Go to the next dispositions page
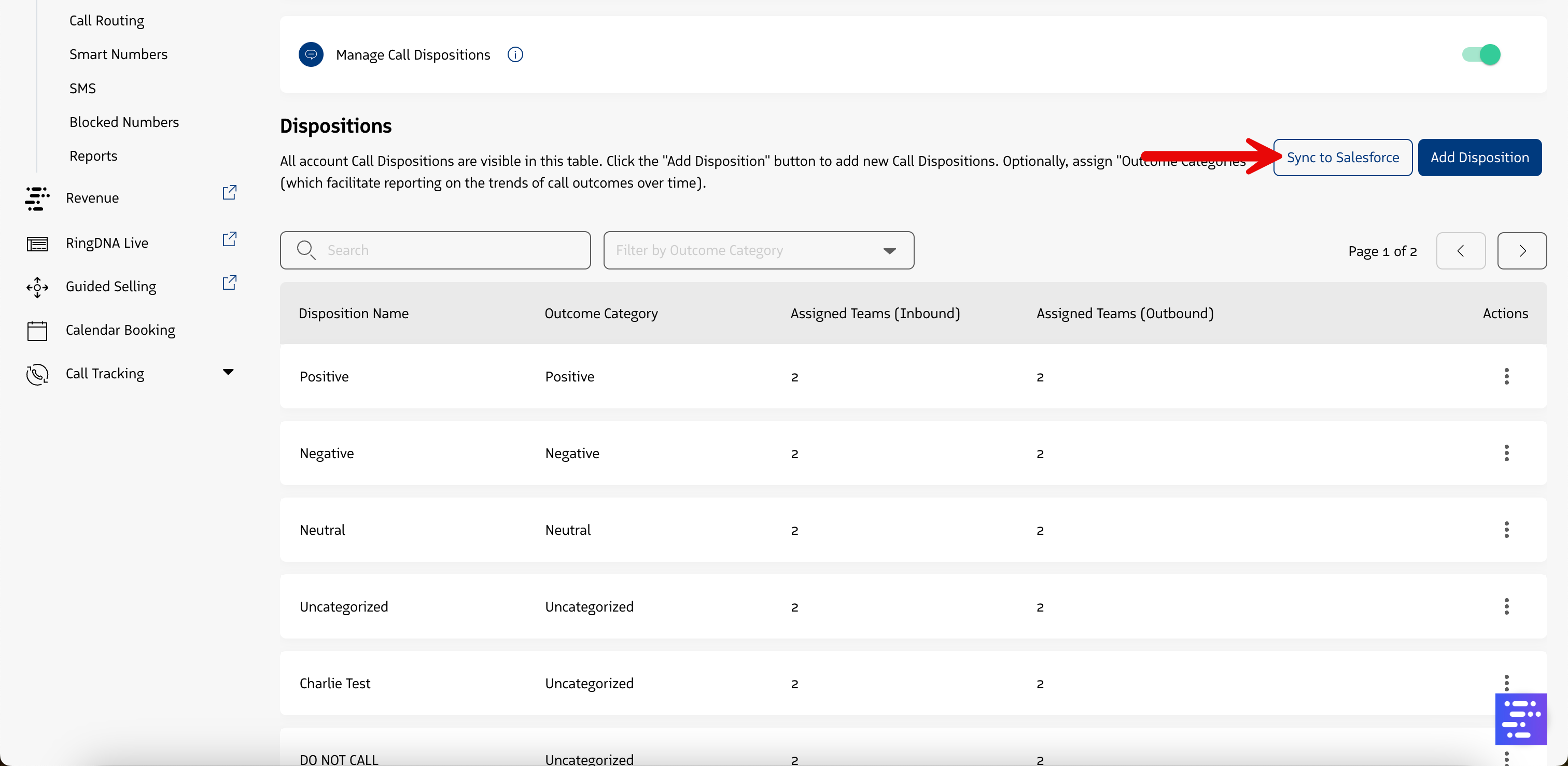1568x766 pixels. point(1521,251)
